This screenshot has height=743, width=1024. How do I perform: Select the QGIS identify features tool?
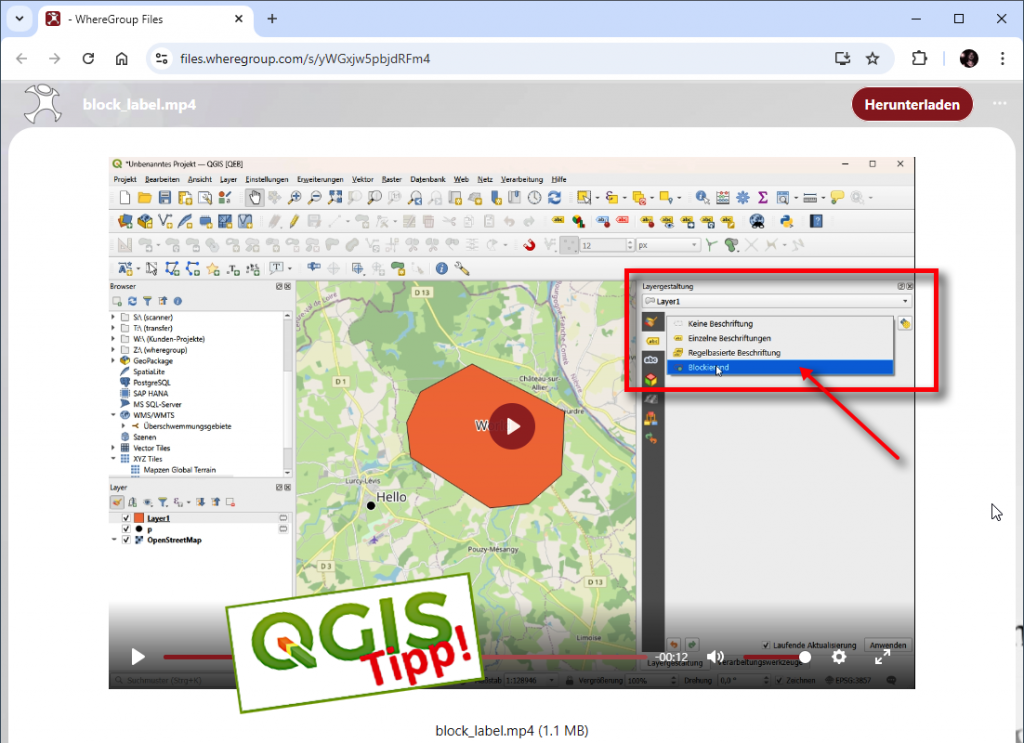pos(702,198)
